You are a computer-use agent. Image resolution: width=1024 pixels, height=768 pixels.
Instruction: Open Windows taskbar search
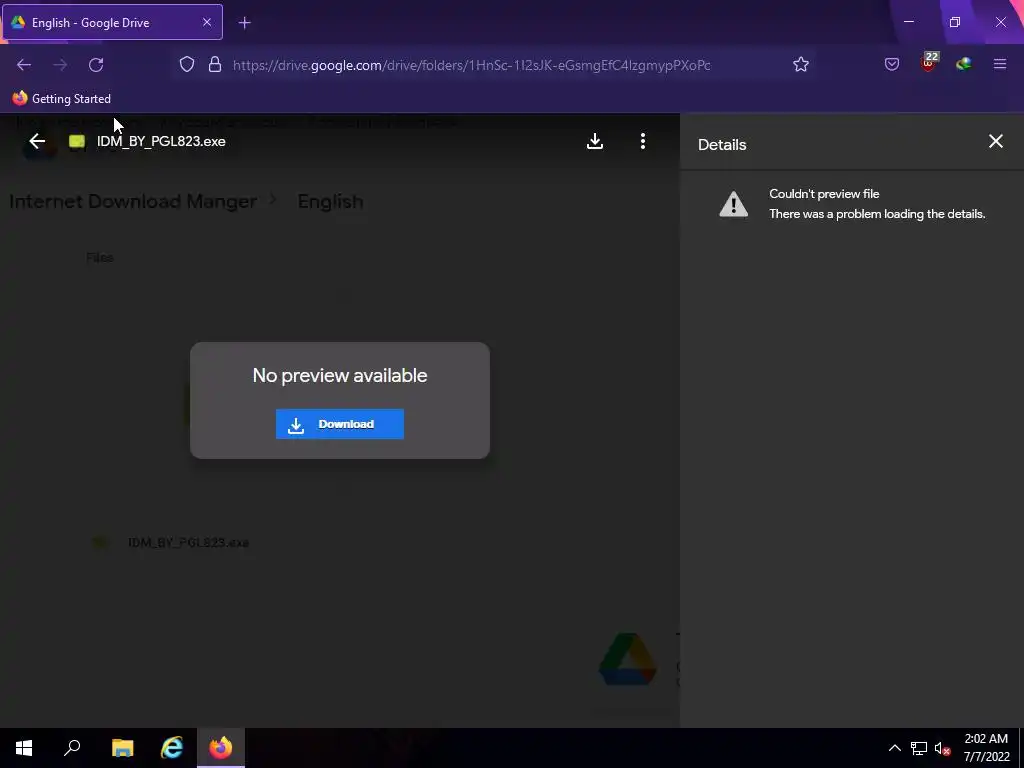click(72, 748)
